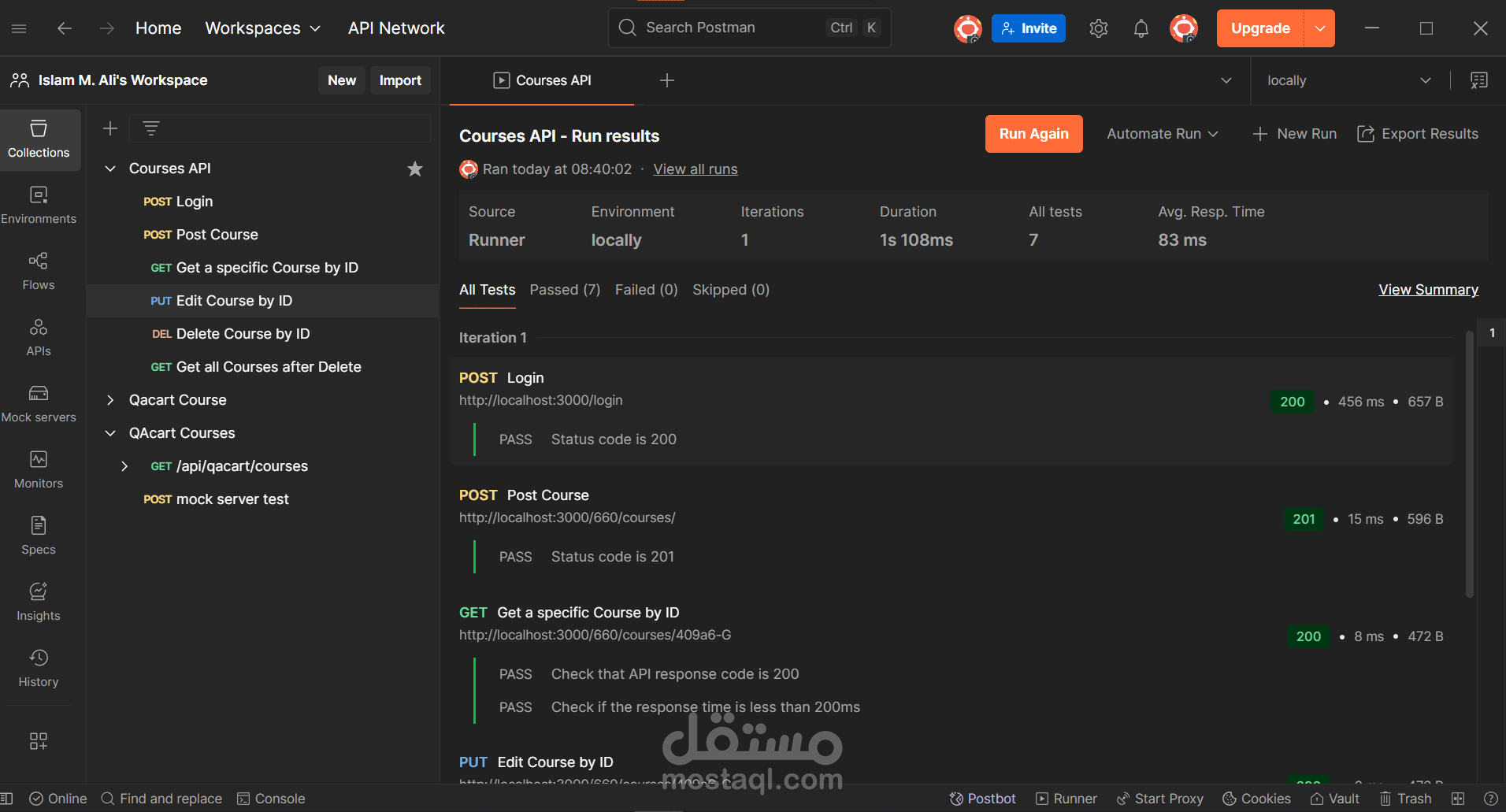1506x812 pixels.
Task: Expand the Qacart Course collection
Action: tap(111, 400)
